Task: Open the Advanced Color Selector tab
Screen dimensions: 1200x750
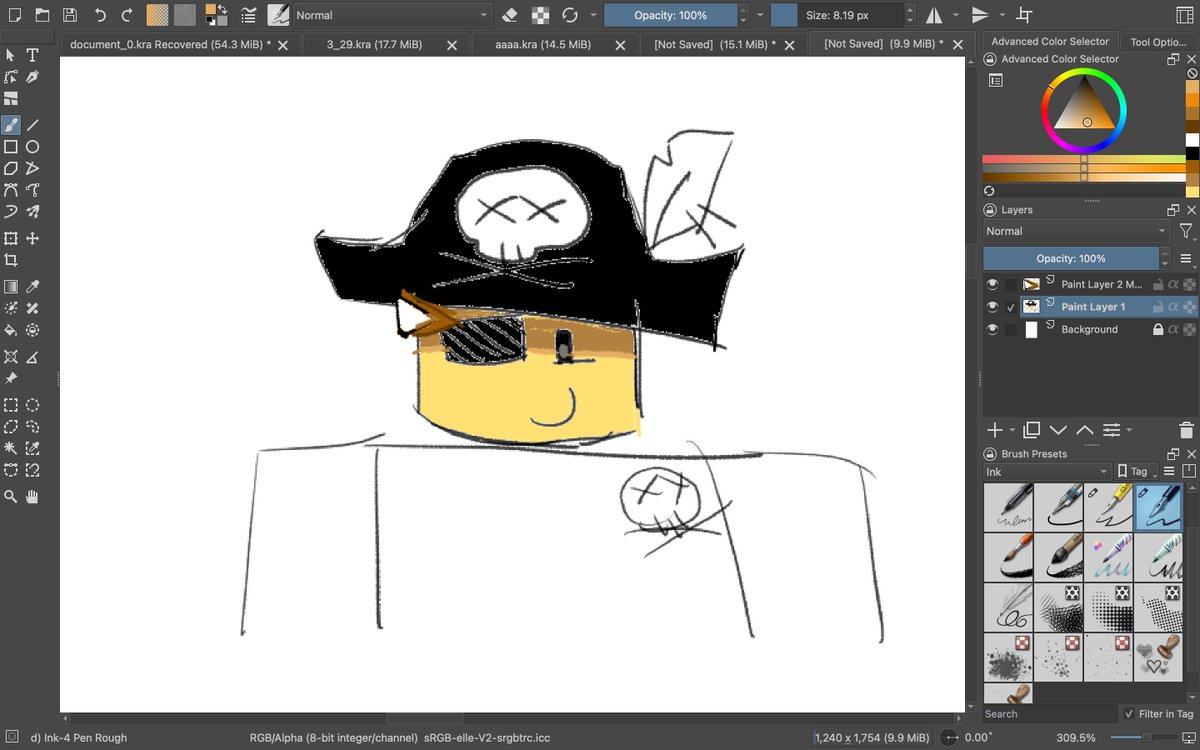Action: [x=1050, y=41]
